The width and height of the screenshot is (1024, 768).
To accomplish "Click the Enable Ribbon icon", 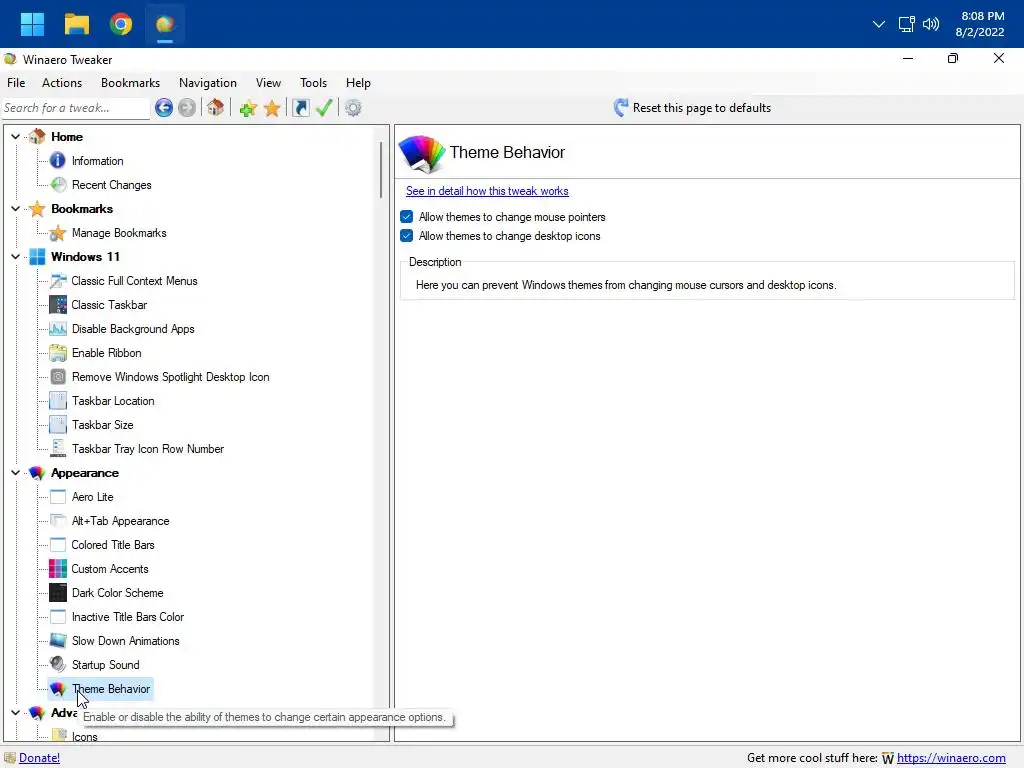I will pyautogui.click(x=57, y=353).
